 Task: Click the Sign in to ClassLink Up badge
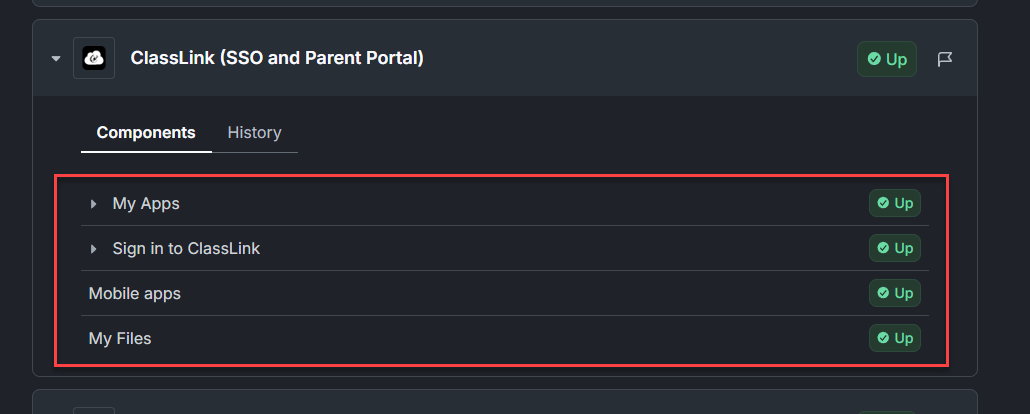(895, 249)
